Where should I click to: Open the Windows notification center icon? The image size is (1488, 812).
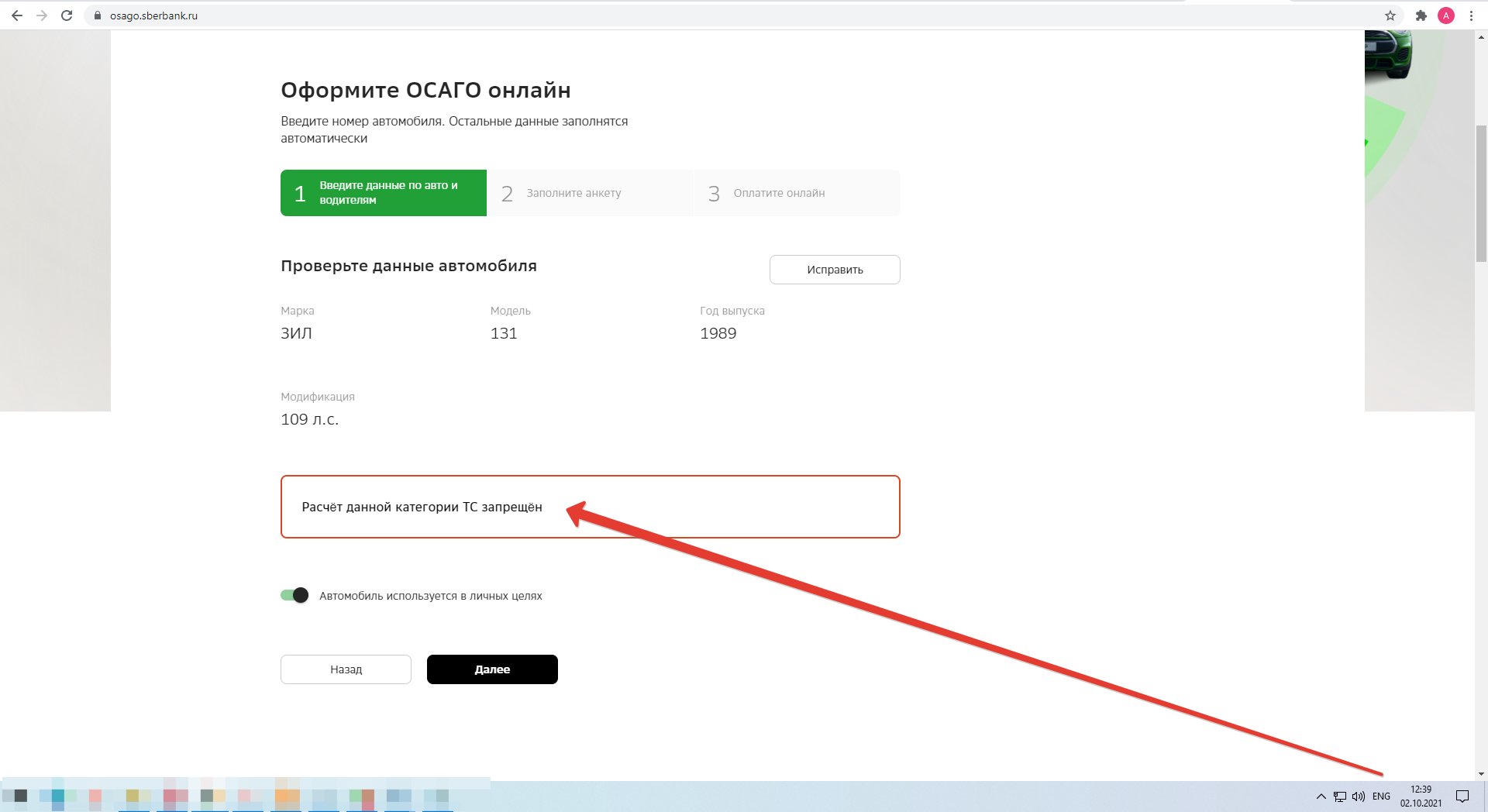coord(1462,796)
